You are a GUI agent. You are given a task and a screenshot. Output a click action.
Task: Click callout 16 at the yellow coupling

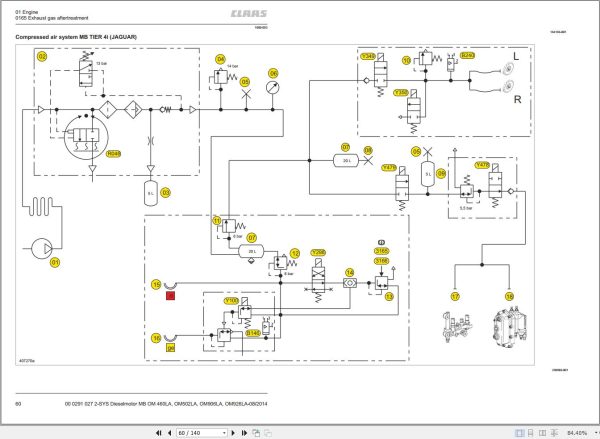[156, 338]
